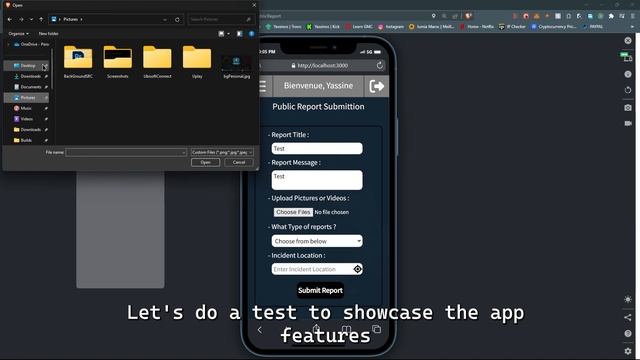Open the Instagram bookmark
The height and width of the screenshot is (360, 640).
[391, 27]
